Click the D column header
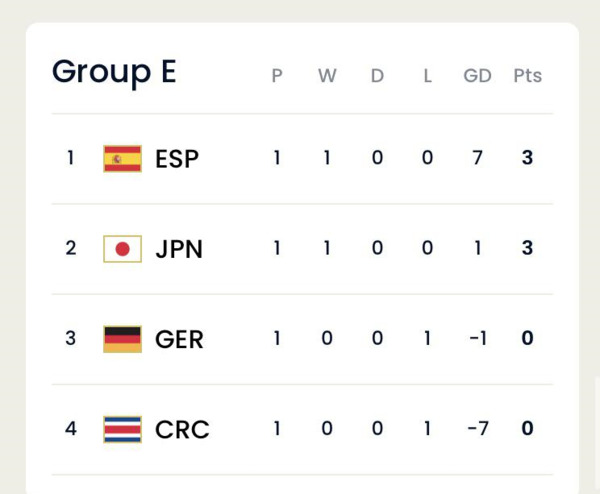600x494 pixels. coord(377,75)
